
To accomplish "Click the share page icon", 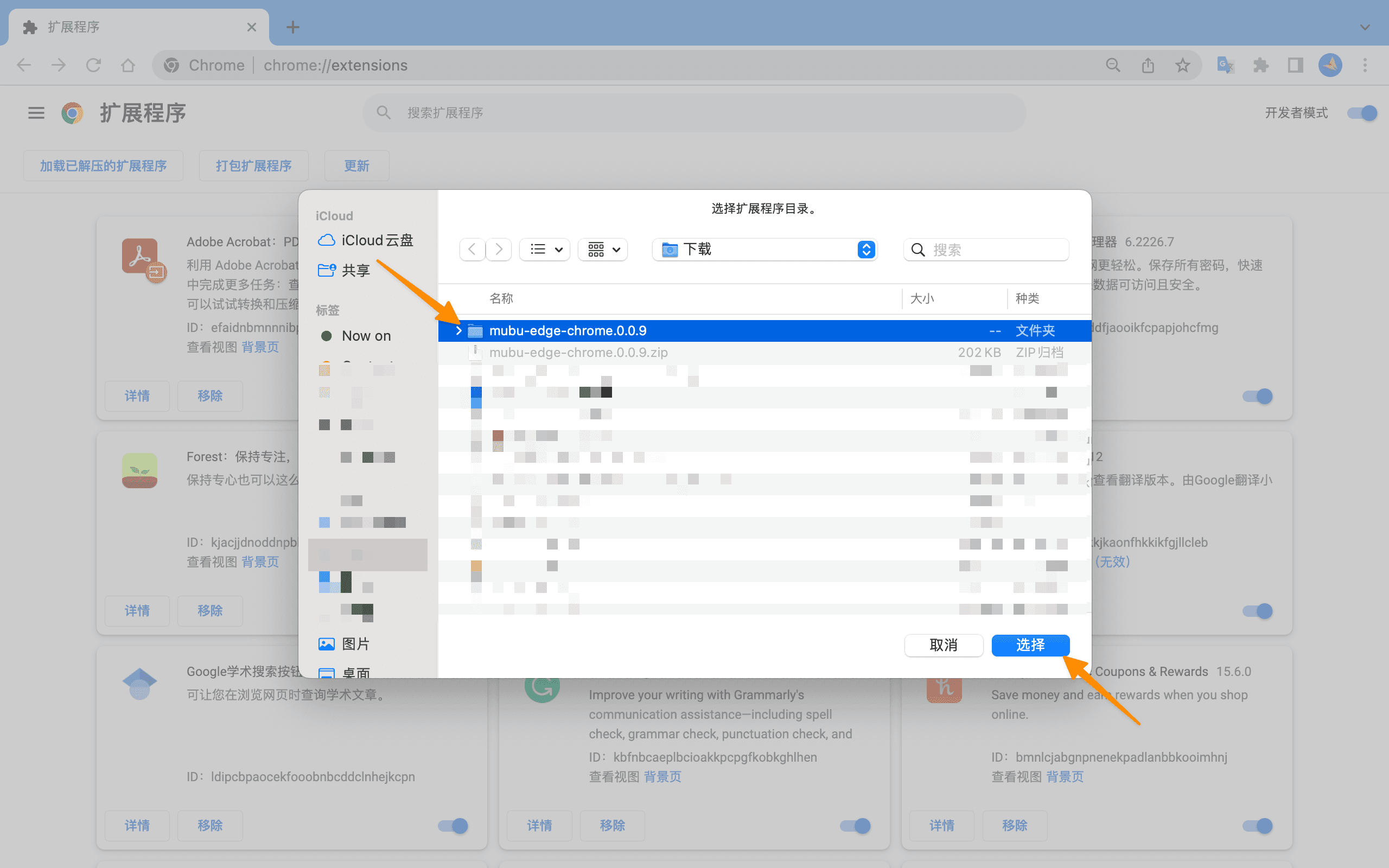I will point(1148,65).
